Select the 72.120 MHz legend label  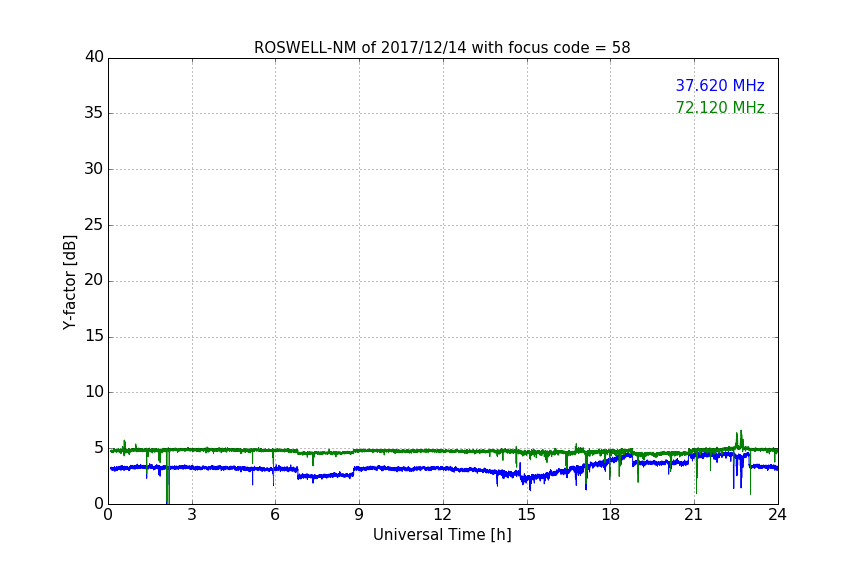720,107
